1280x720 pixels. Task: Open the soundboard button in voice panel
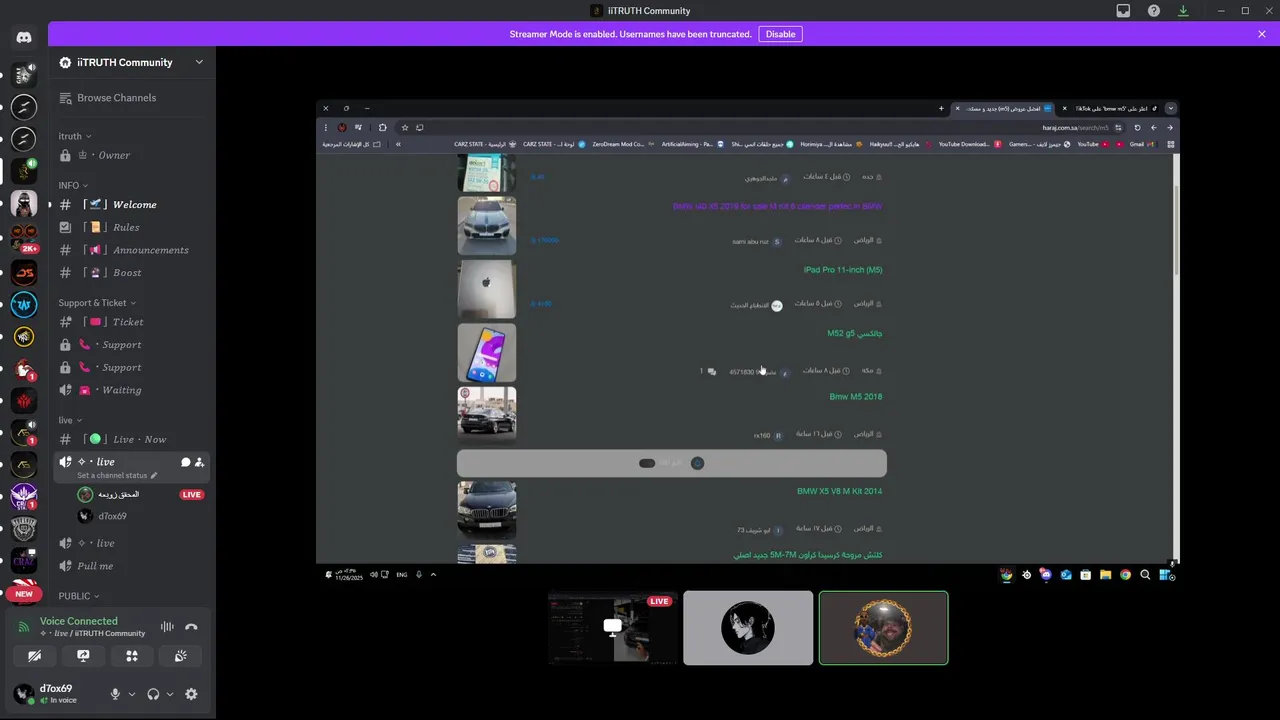pyautogui.click(x=180, y=656)
